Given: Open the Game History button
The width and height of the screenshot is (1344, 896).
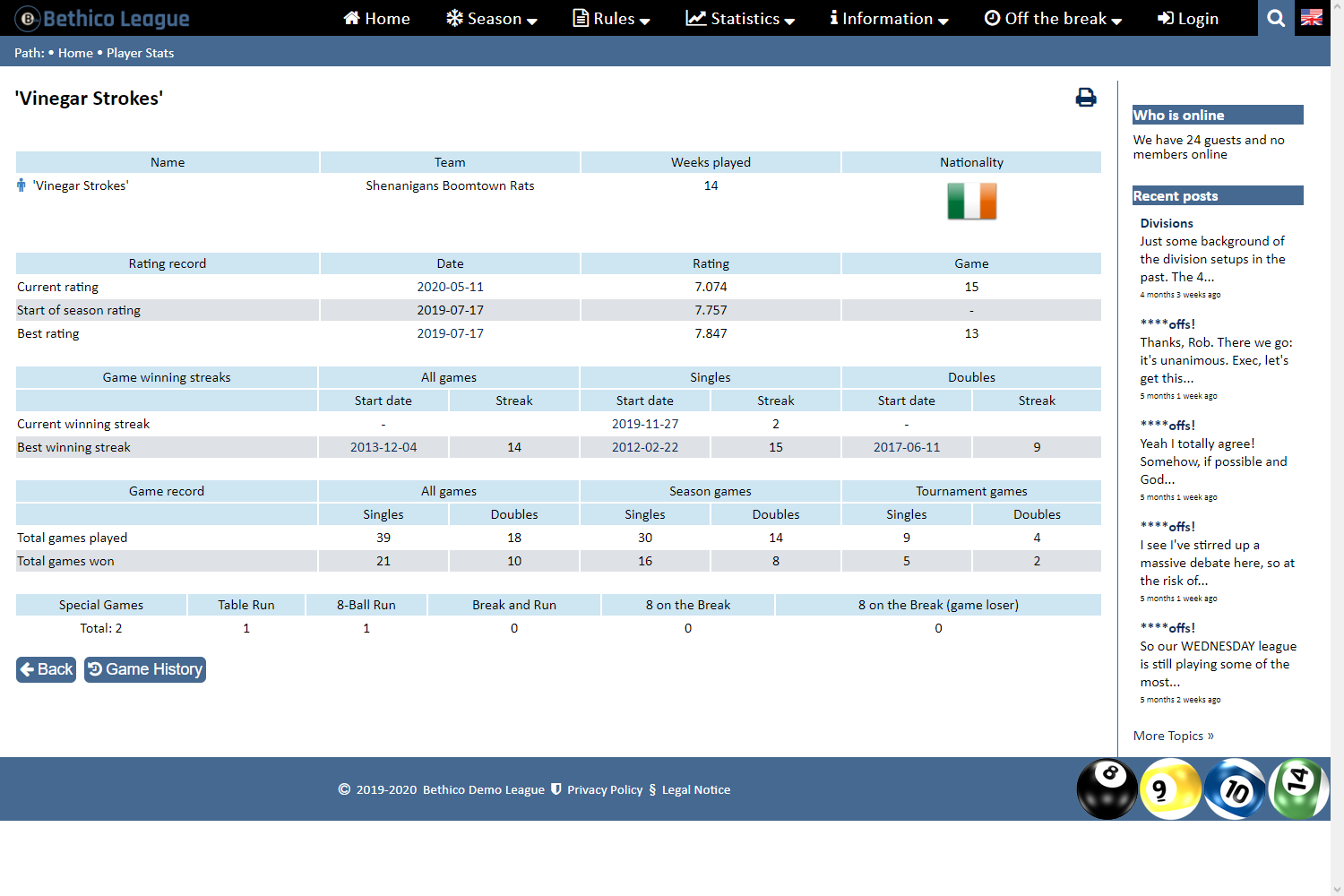Looking at the screenshot, I should tap(145, 669).
